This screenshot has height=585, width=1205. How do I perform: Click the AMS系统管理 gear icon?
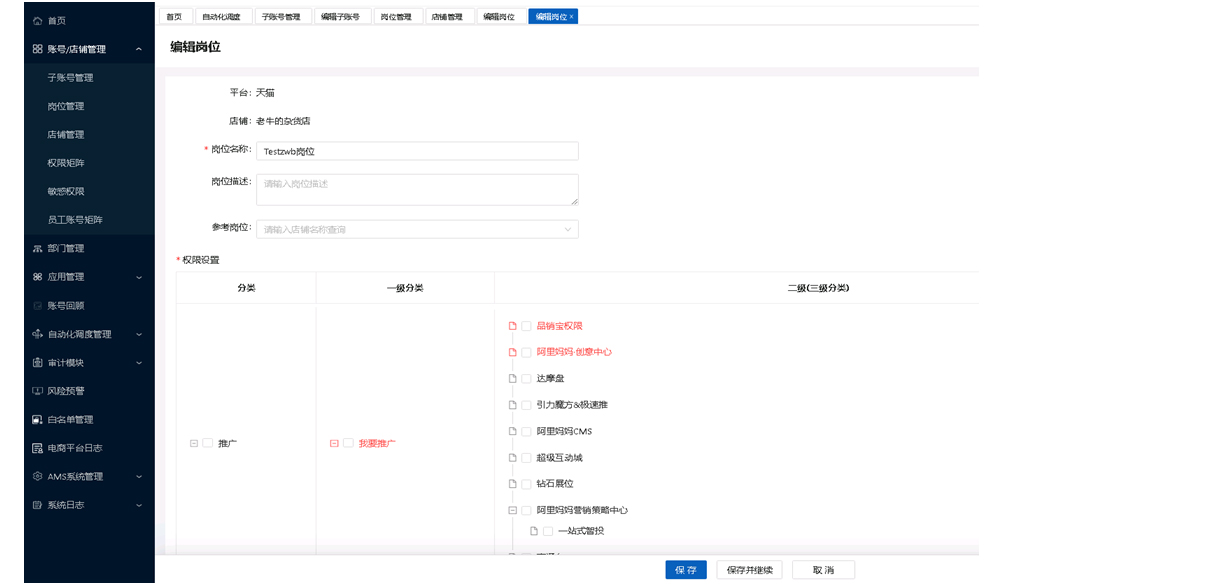pos(37,477)
